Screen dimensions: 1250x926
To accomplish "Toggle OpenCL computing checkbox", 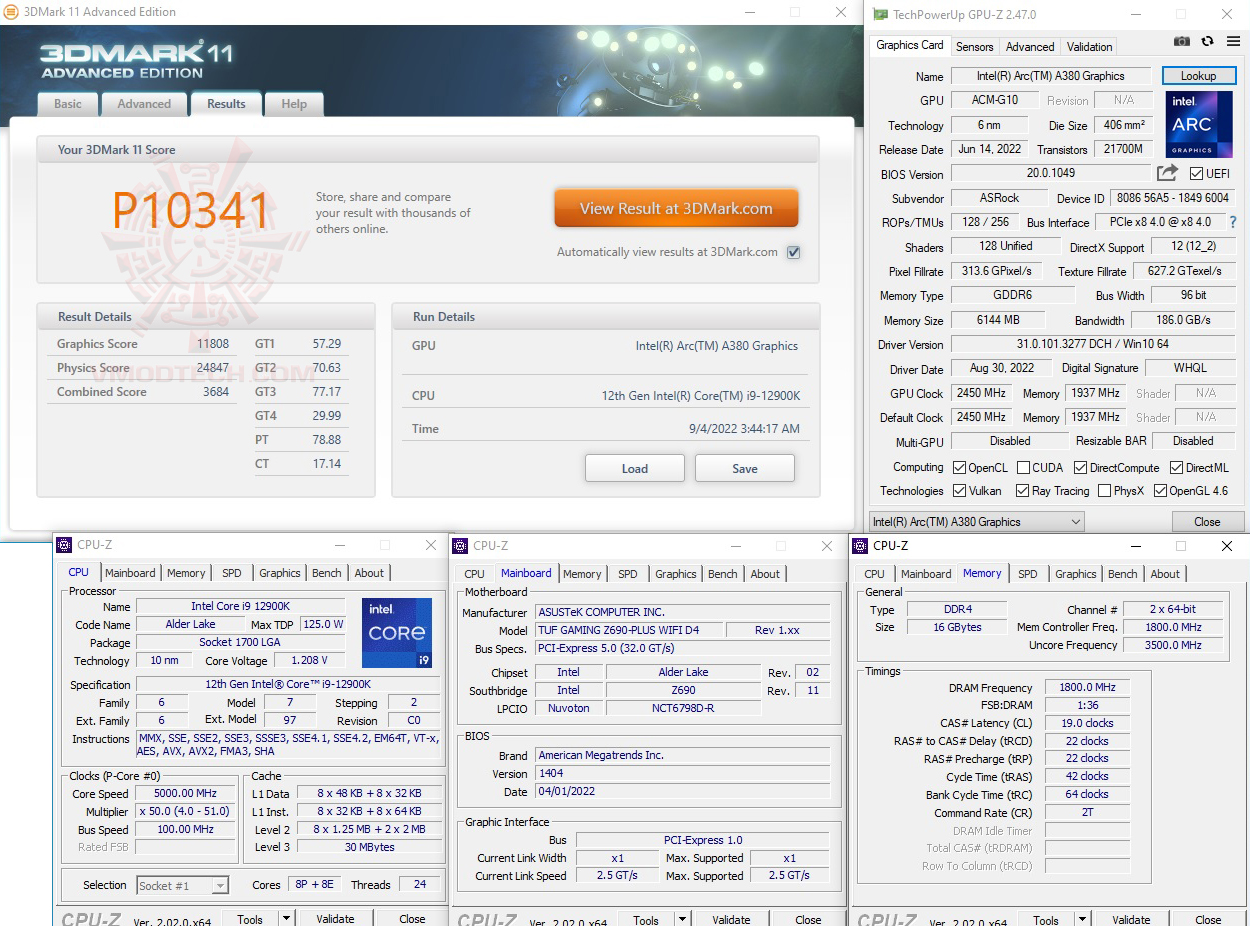I will (959, 468).
